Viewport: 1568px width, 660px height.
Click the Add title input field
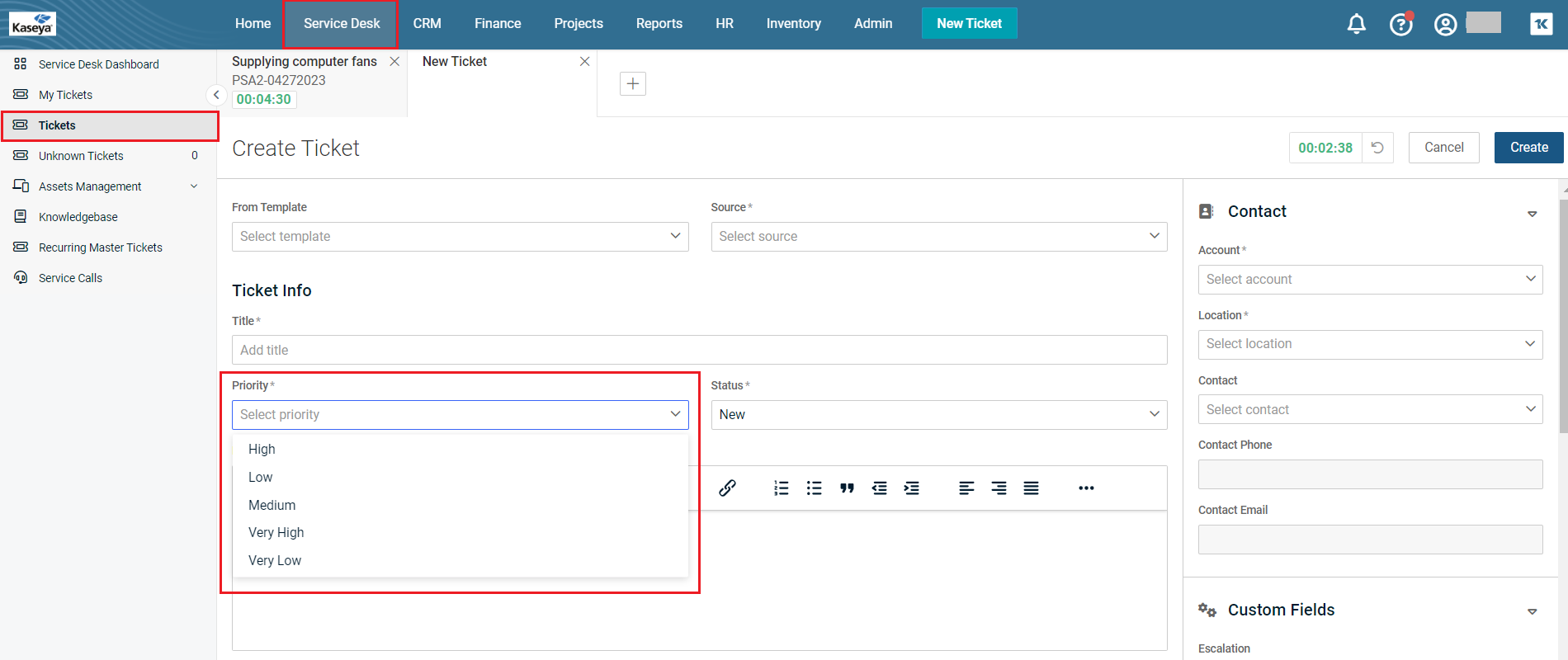699,350
